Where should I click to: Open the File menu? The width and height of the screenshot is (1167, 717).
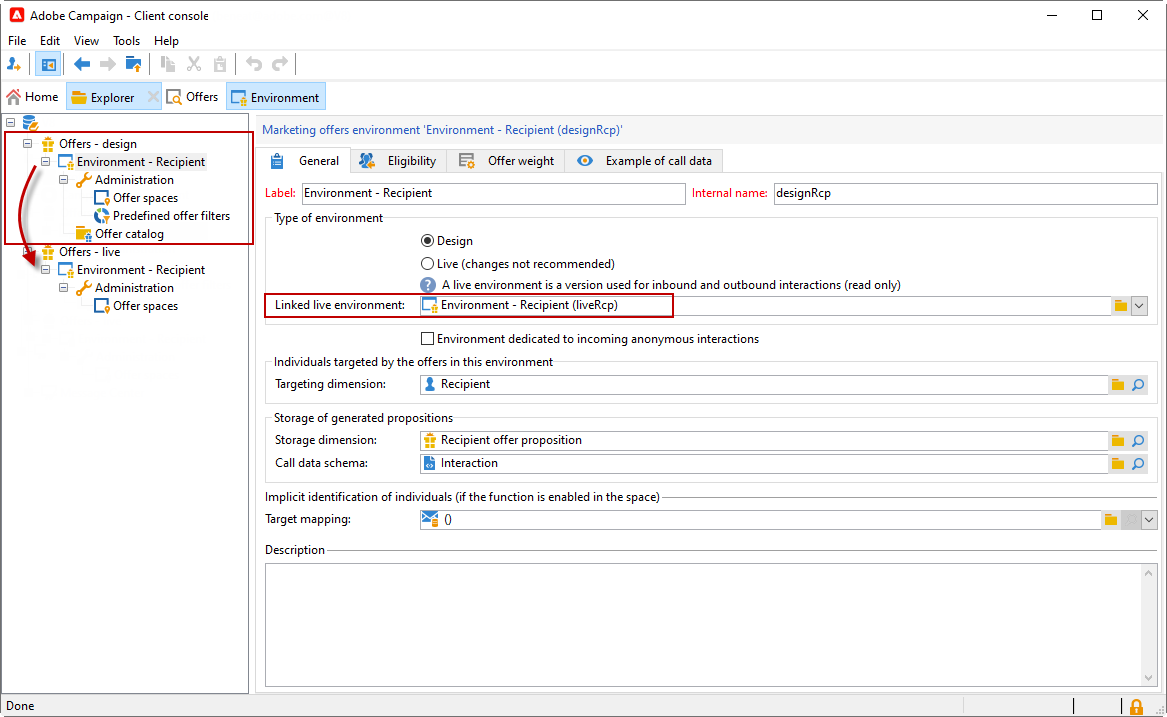(x=17, y=41)
